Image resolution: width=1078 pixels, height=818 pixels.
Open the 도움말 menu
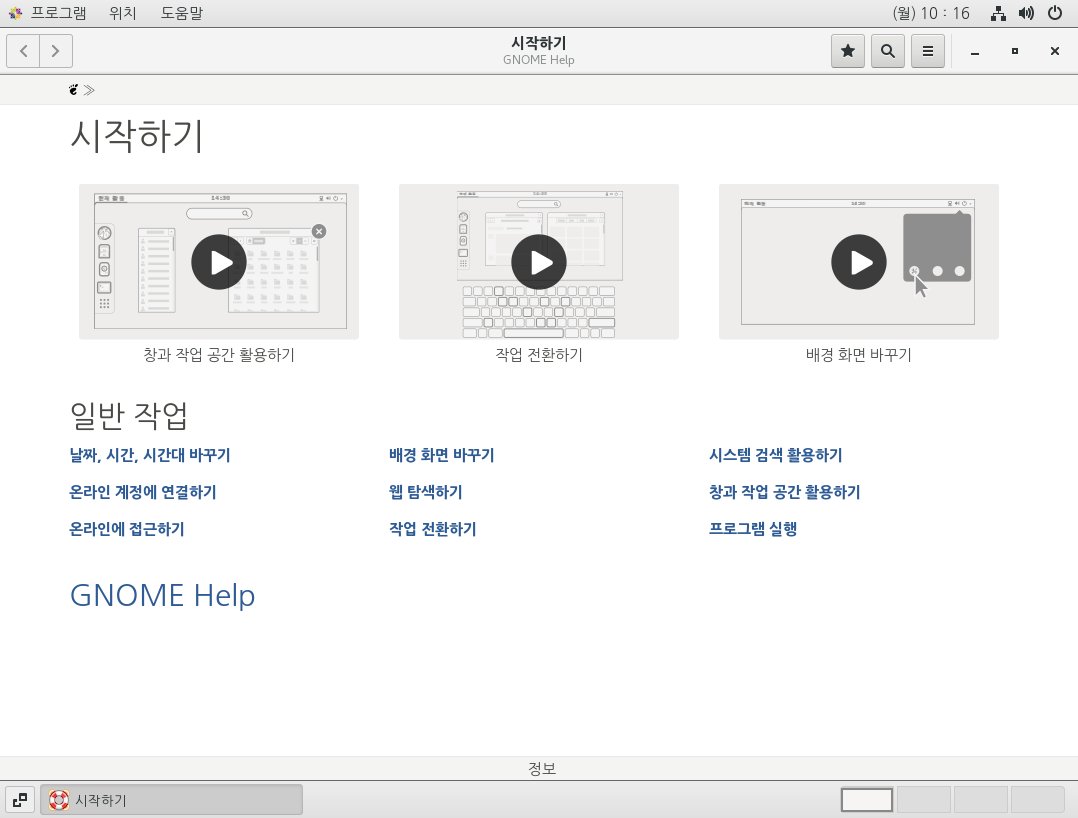[182, 13]
